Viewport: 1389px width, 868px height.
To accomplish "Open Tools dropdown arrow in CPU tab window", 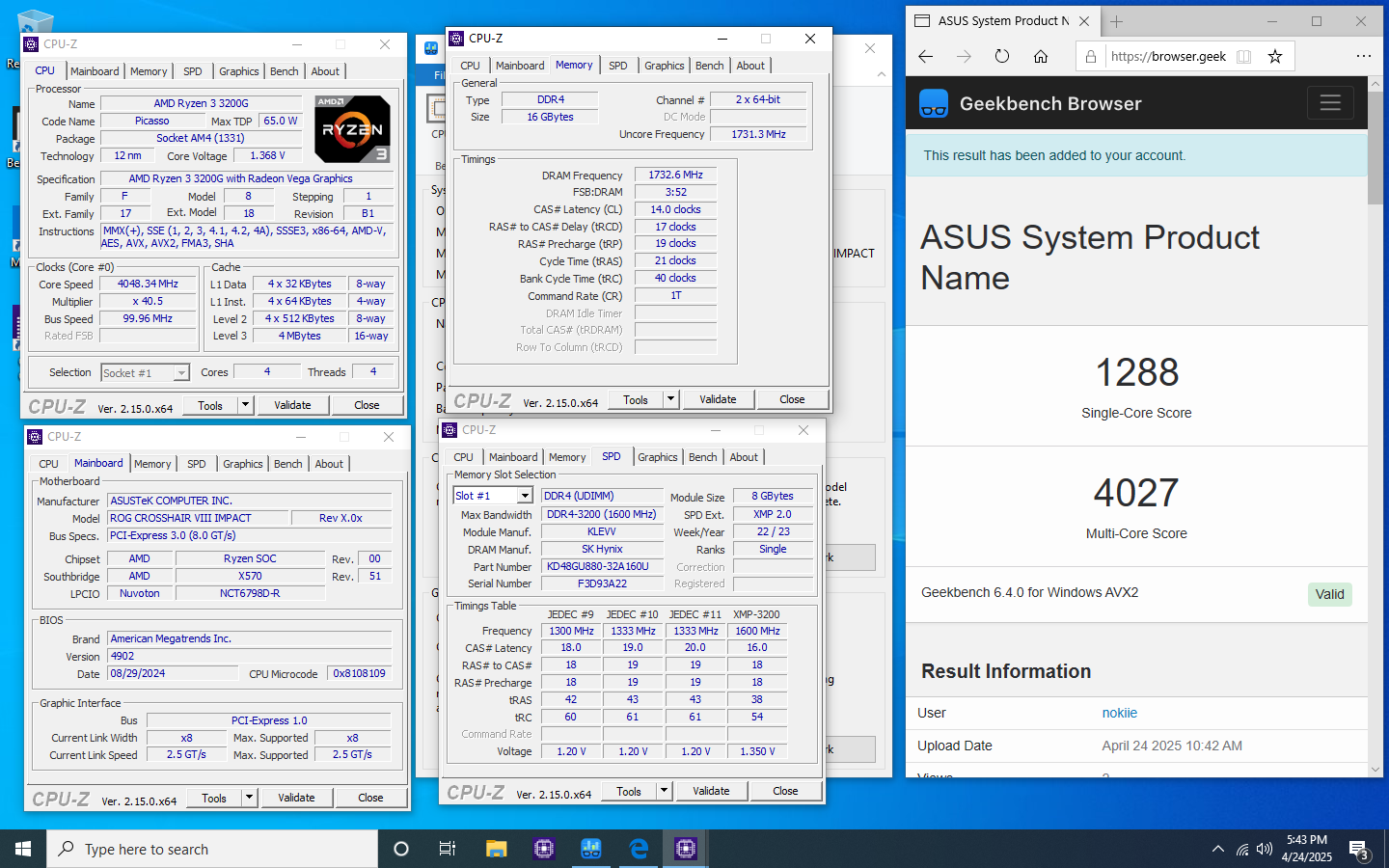I will pos(246,405).
